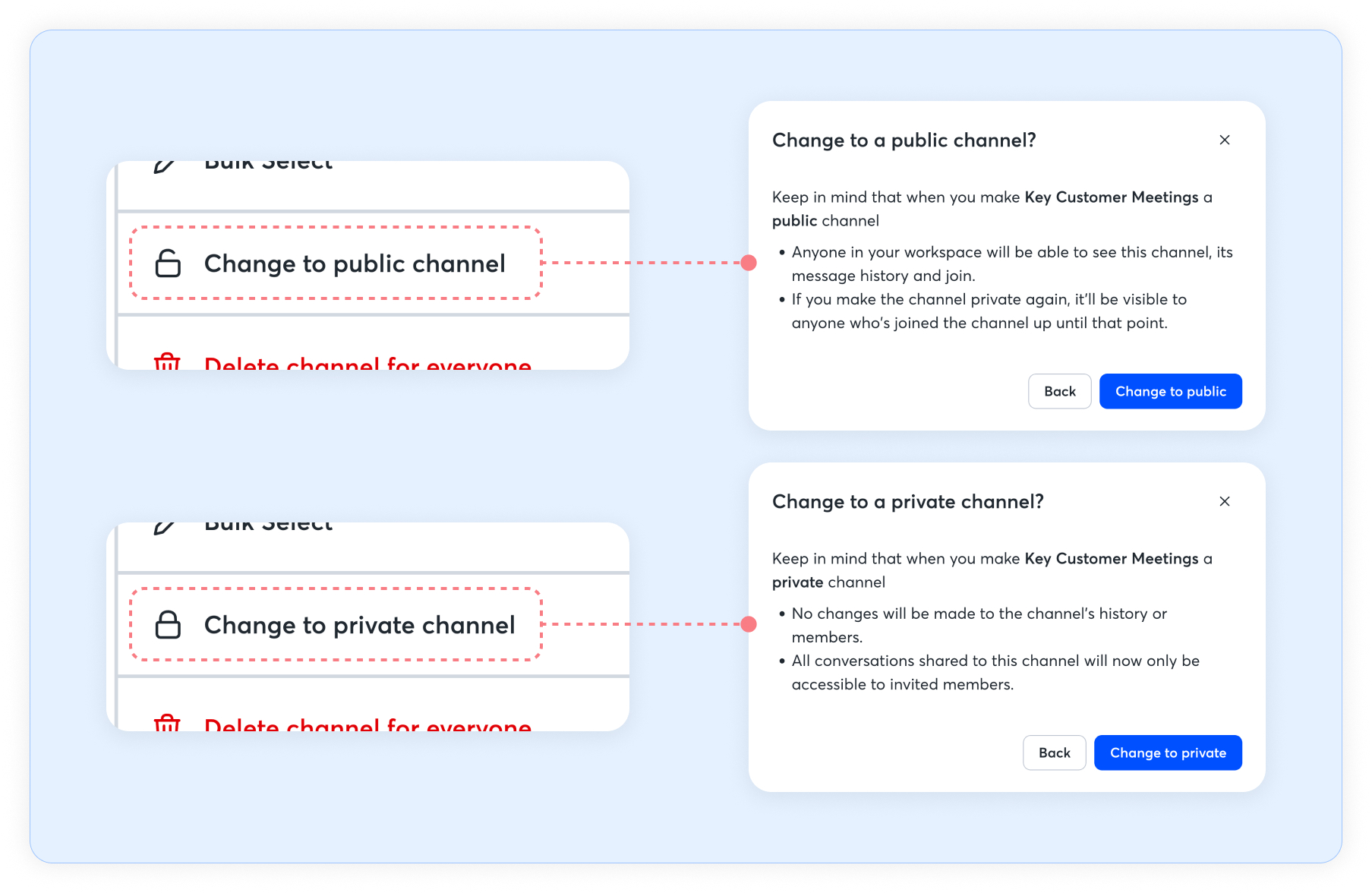The image size is (1372, 893).
Task: Click the red trash icon in the lower menu
Action: tap(167, 723)
